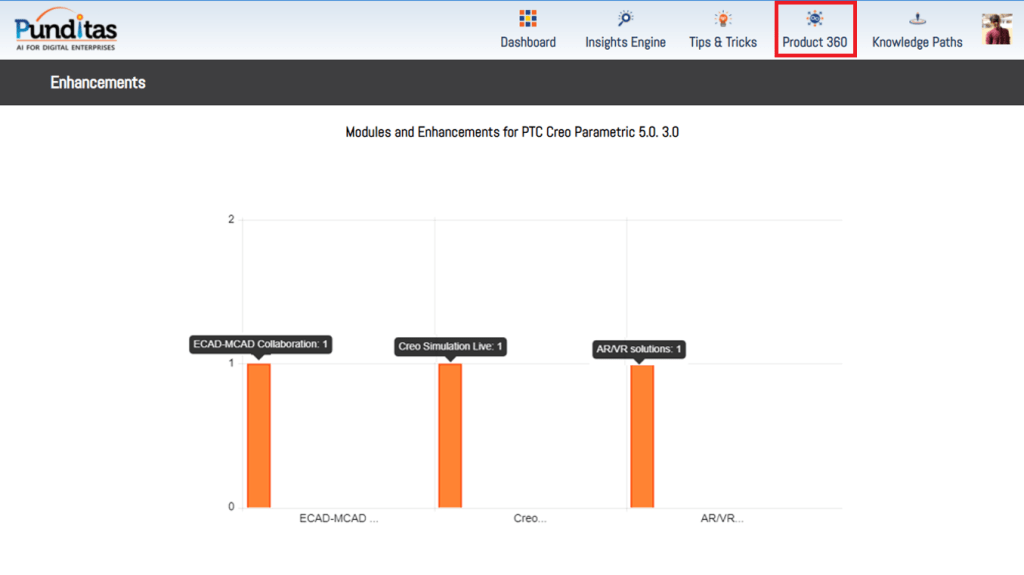Select the Tips & Tricks label
The height and width of the screenshot is (575, 1024).
pyautogui.click(x=722, y=42)
